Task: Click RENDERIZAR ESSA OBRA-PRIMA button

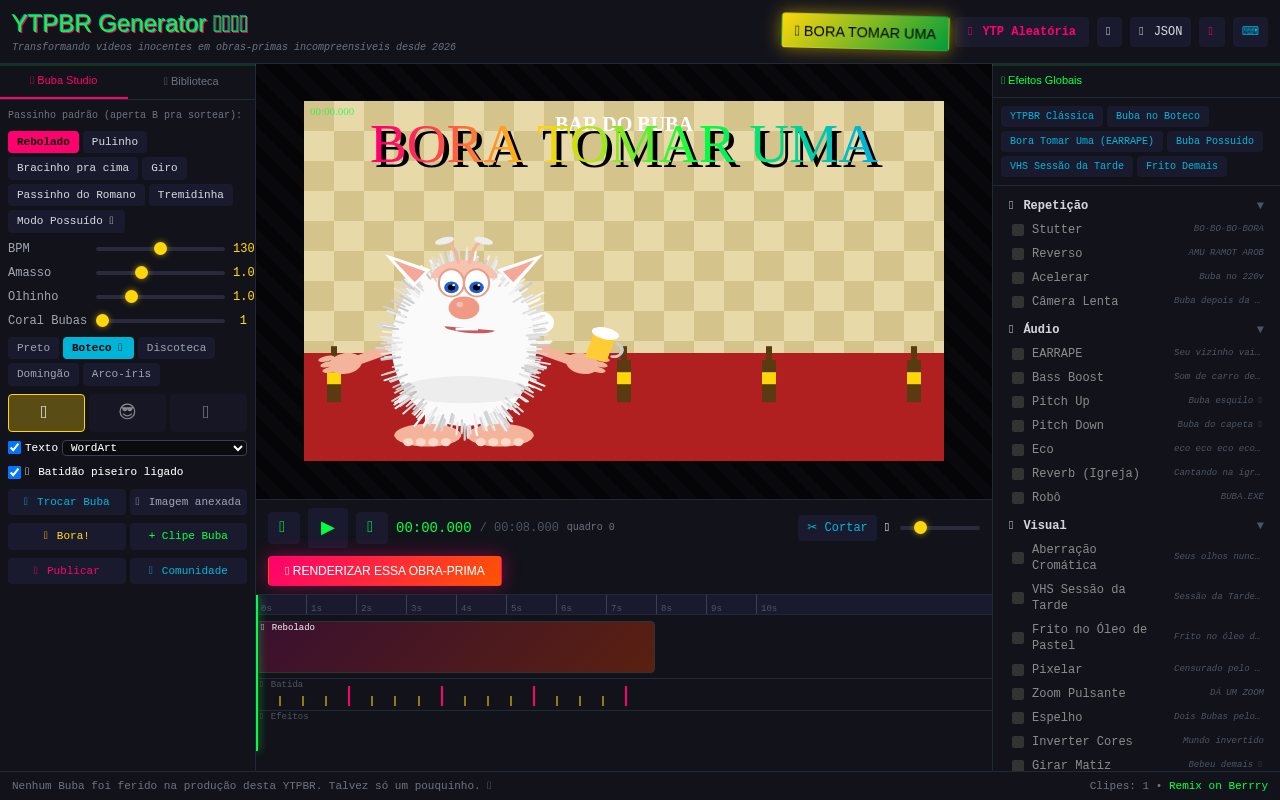Action: coord(385,571)
